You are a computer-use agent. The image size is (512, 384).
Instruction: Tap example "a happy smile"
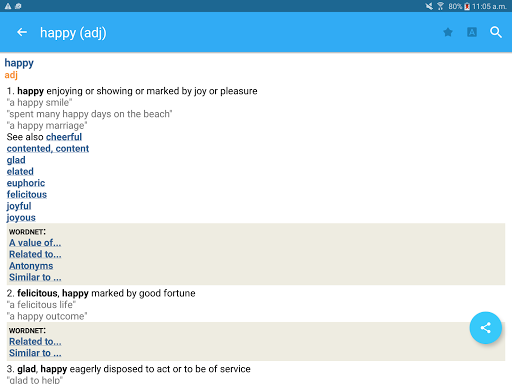pos(39,103)
